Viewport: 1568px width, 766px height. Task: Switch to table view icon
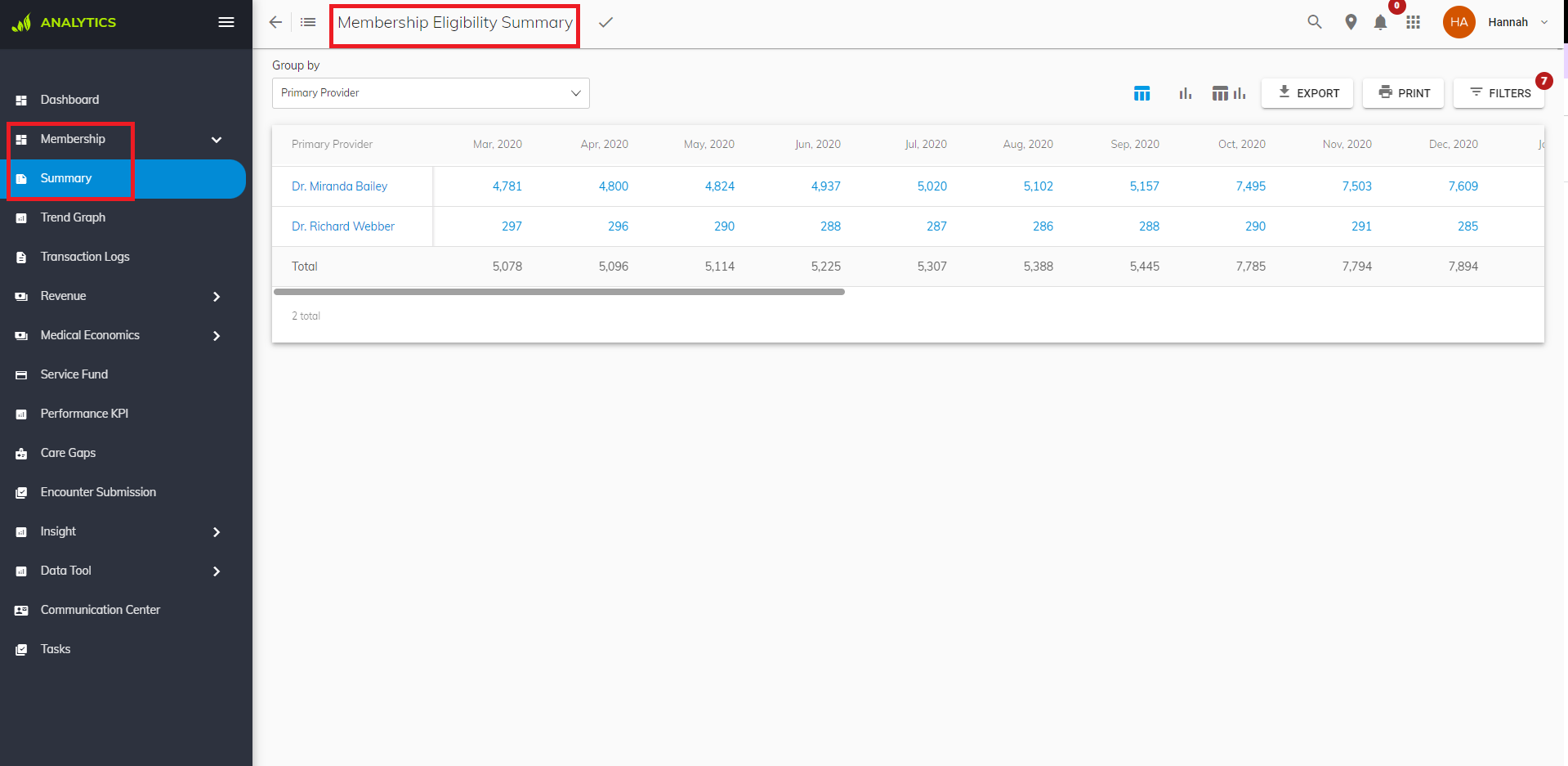pos(1141,93)
